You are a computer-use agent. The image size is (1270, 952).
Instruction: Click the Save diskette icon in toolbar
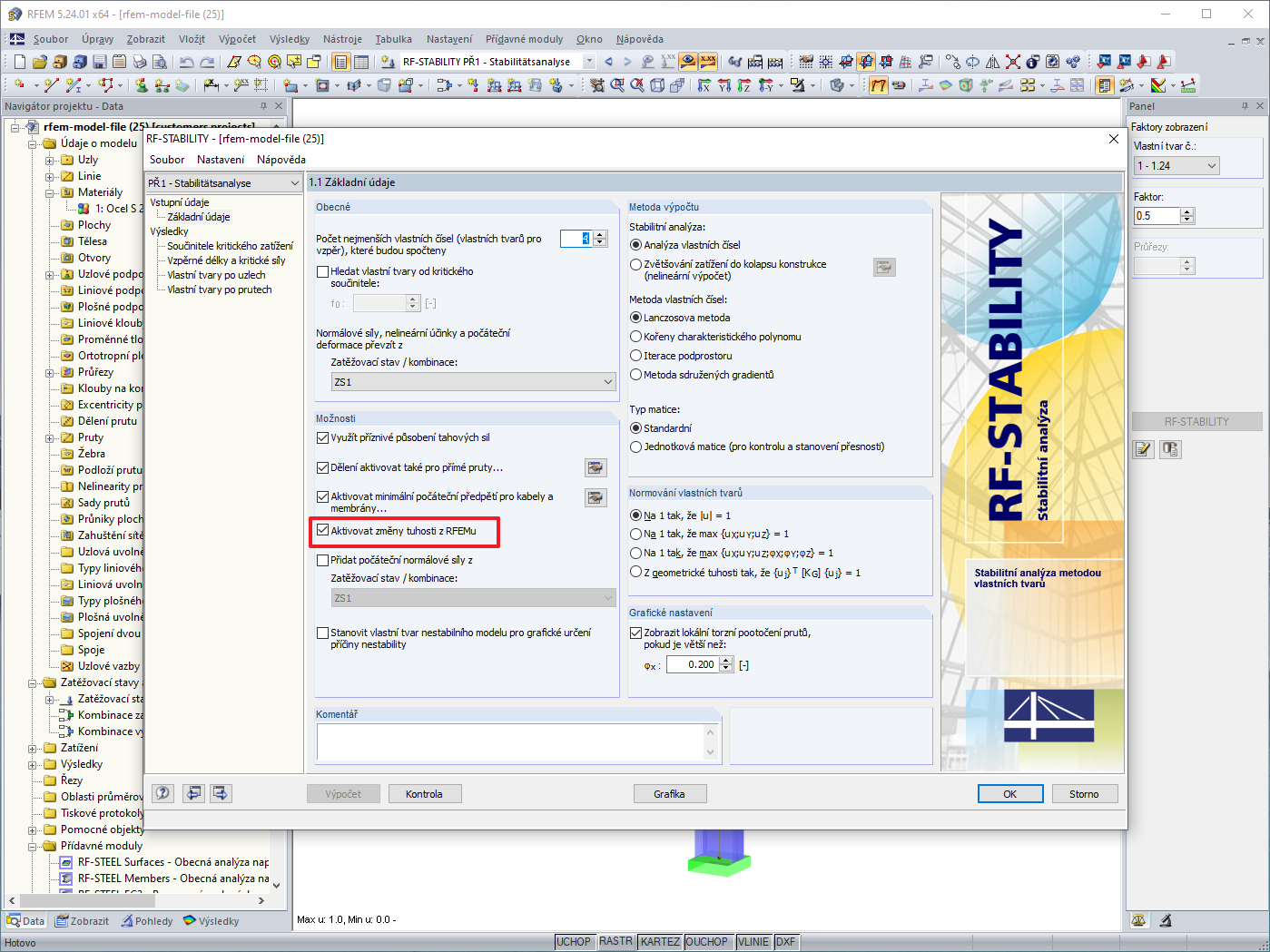point(99,62)
